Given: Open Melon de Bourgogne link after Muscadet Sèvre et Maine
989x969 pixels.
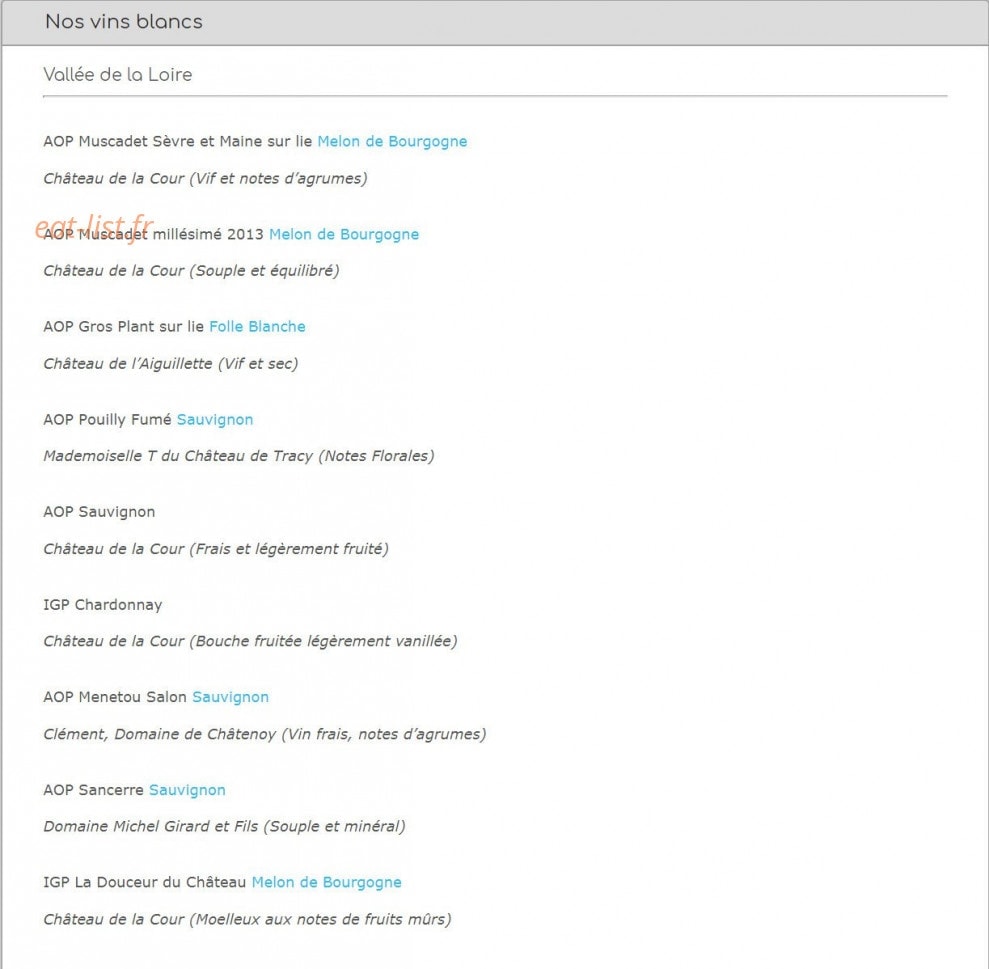Looking at the screenshot, I should [392, 141].
